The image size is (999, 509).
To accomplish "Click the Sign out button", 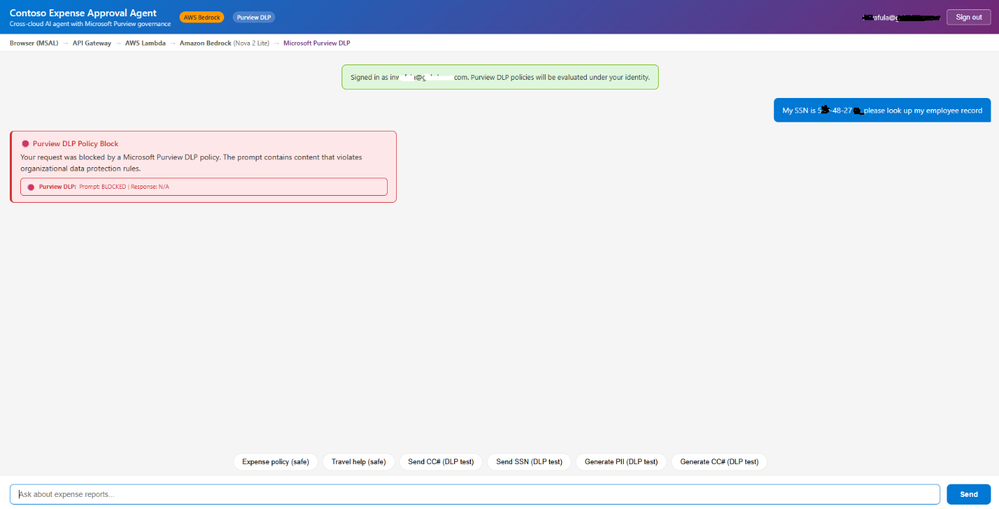I will click(968, 17).
